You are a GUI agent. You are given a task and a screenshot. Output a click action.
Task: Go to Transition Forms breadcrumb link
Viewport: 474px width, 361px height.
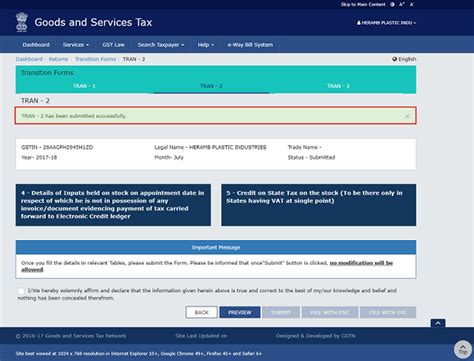click(x=95, y=59)
